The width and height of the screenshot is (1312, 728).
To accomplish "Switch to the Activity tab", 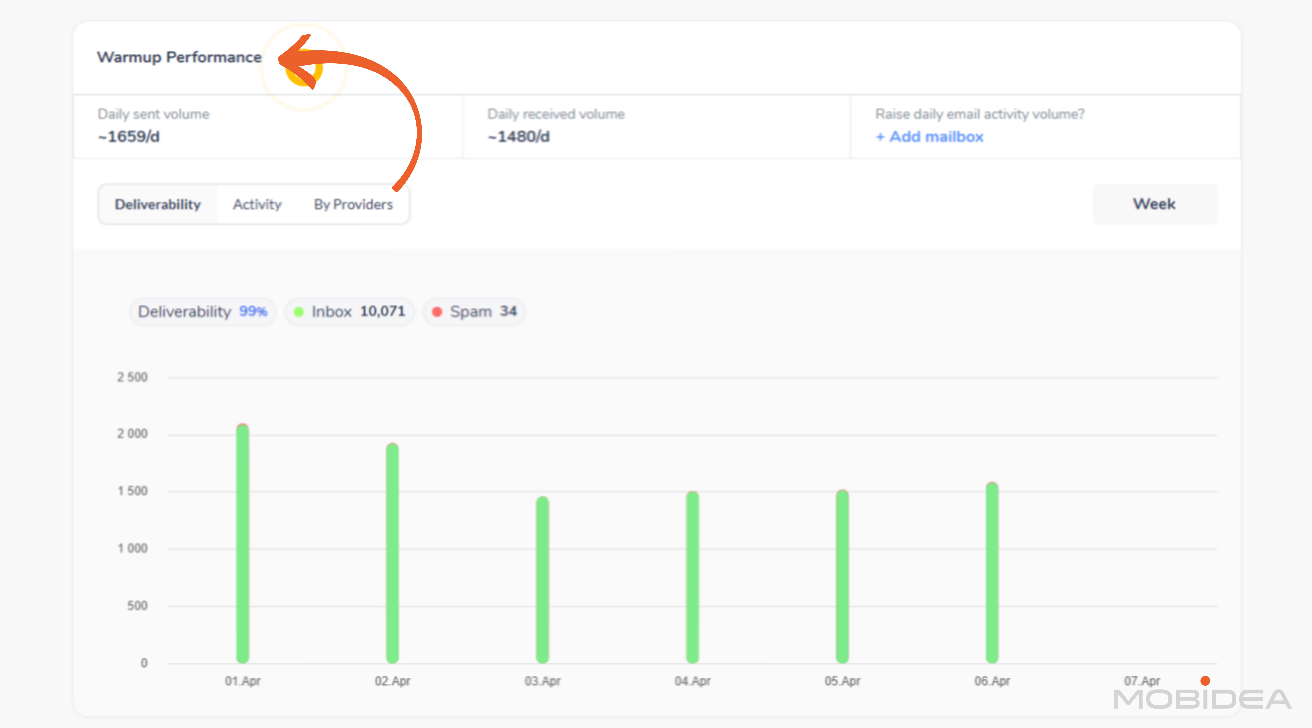I will tap(257, 205).
